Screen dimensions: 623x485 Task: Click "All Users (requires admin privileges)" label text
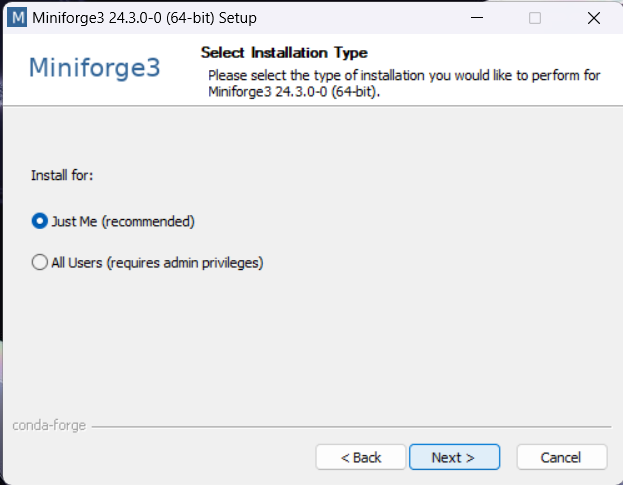[x=156, y=263]
